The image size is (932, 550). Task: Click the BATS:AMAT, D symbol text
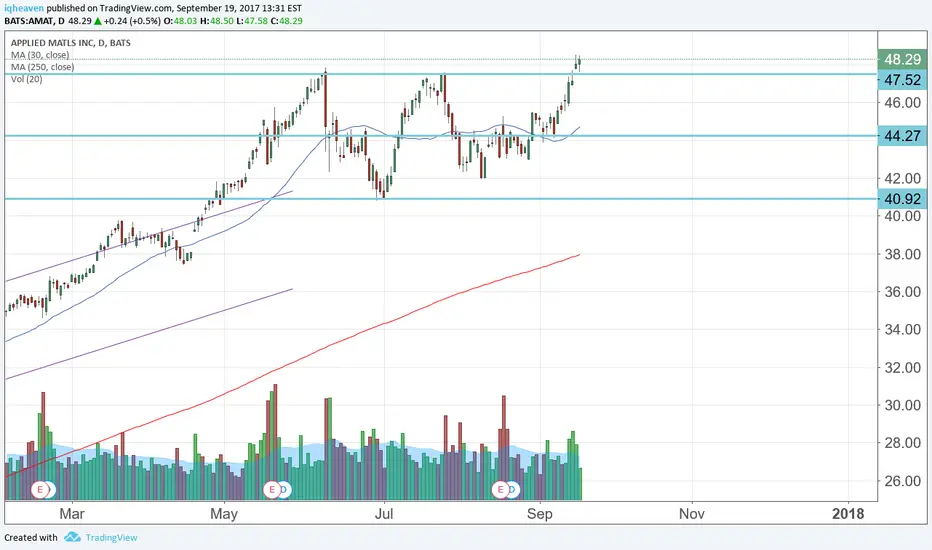[34, 21]
